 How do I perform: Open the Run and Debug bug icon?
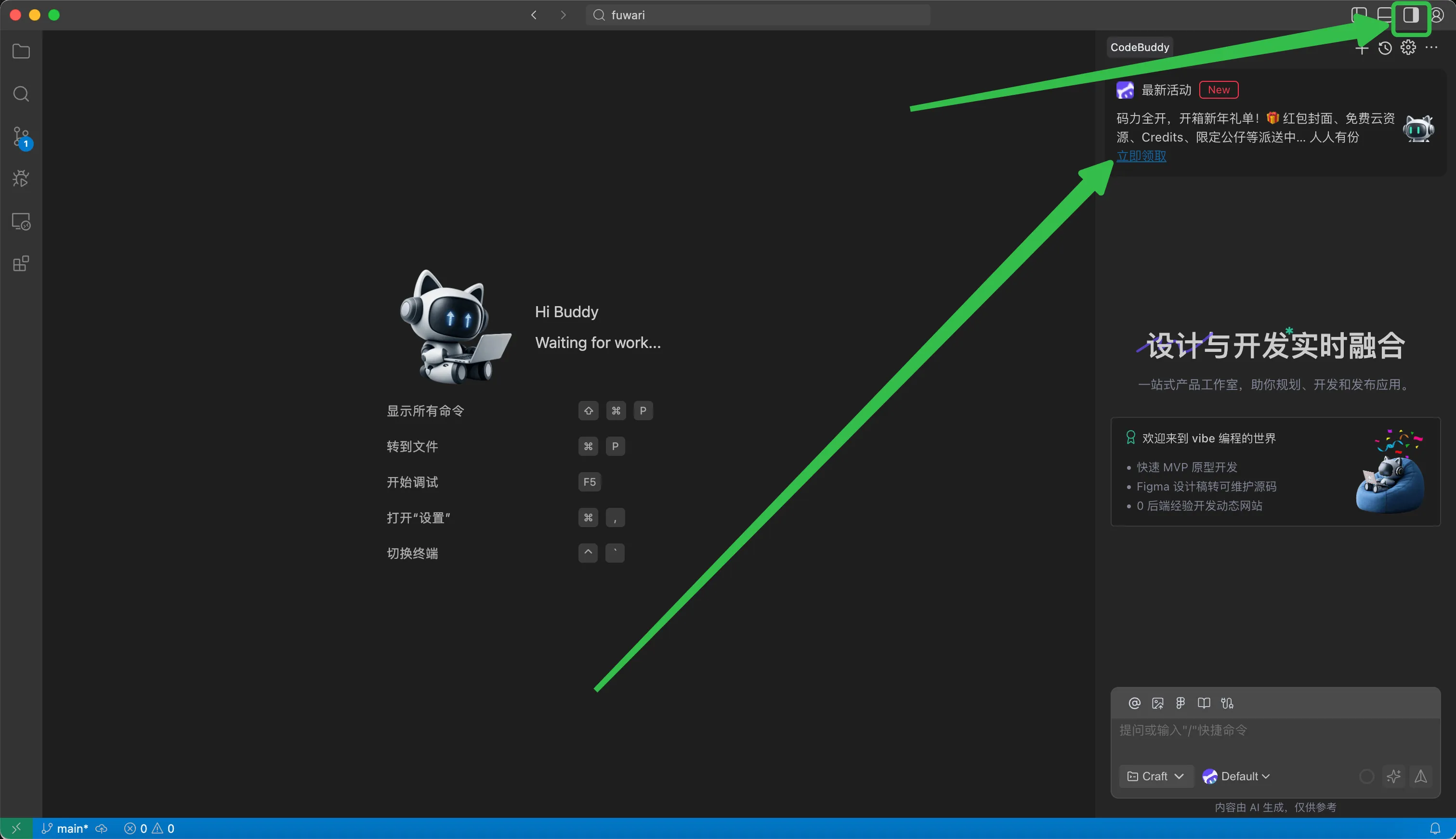[21, 179]
